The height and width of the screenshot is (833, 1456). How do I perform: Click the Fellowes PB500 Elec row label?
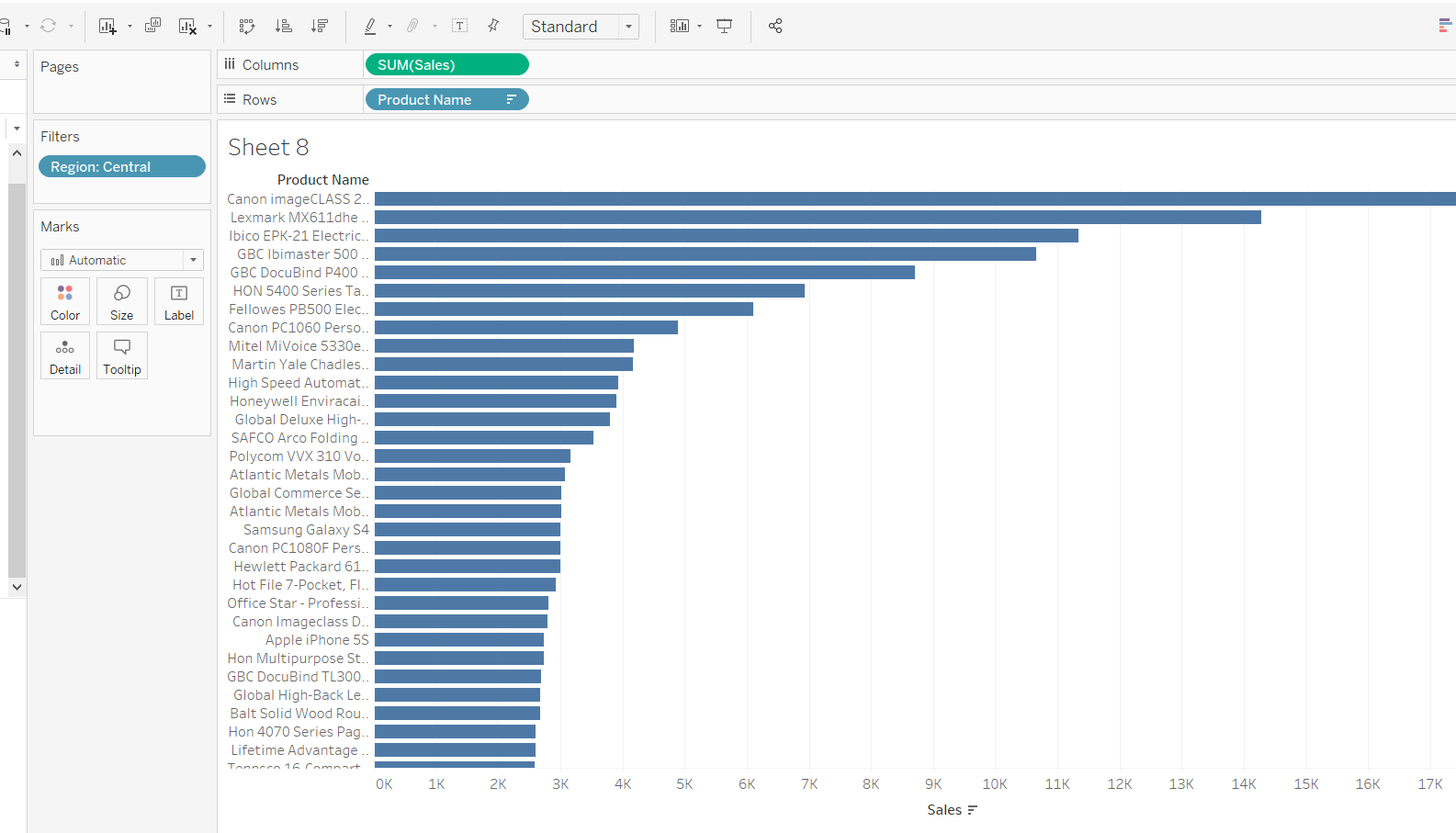pos(299,309)
